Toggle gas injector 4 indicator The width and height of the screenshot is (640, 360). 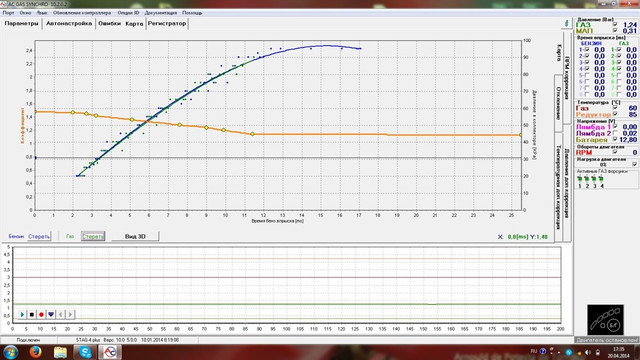coord(601,179)
